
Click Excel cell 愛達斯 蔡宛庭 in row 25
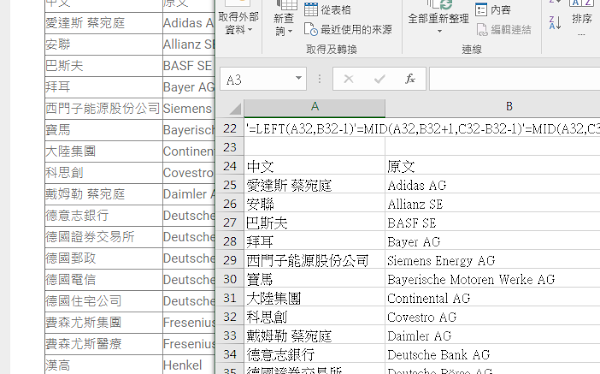coord(315,185)
